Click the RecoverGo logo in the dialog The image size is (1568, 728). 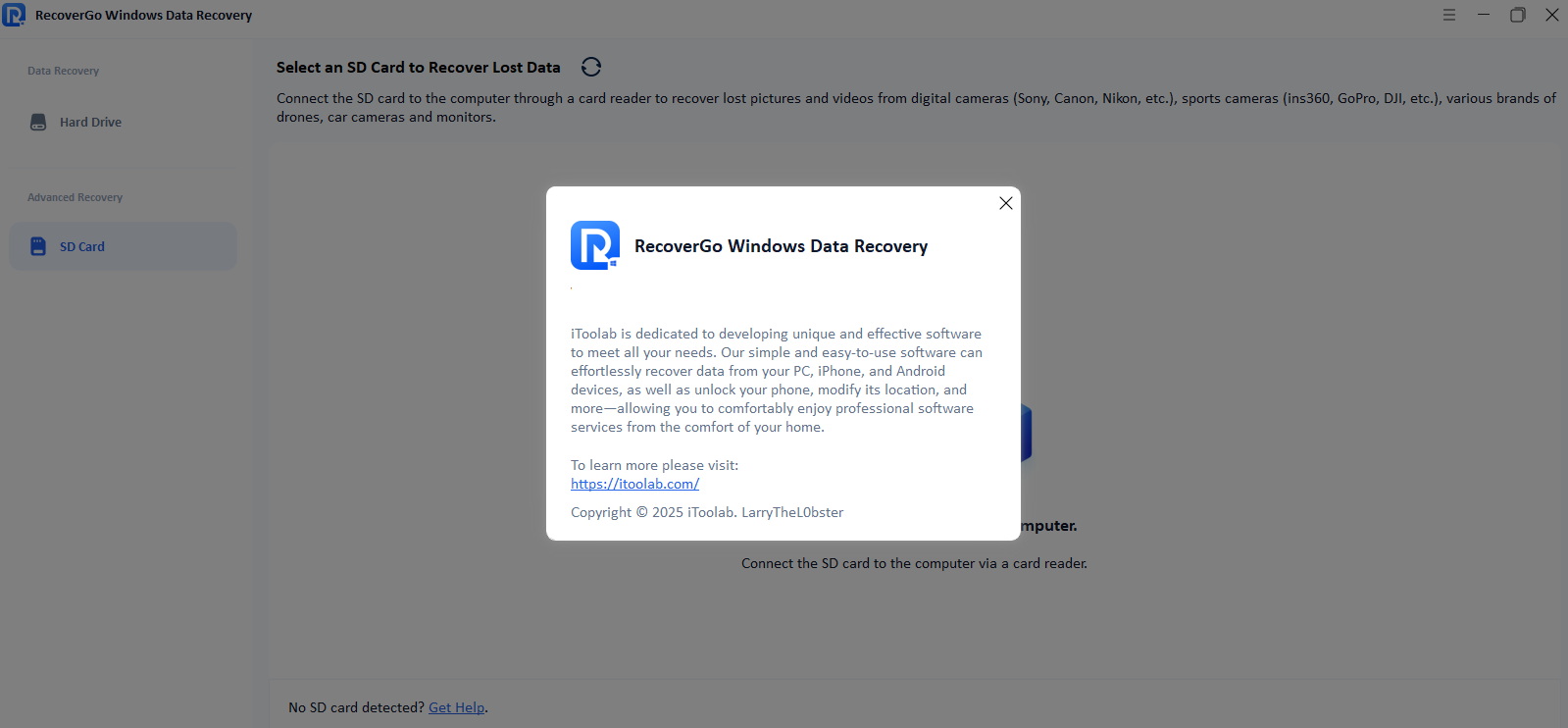pos(595,245)
